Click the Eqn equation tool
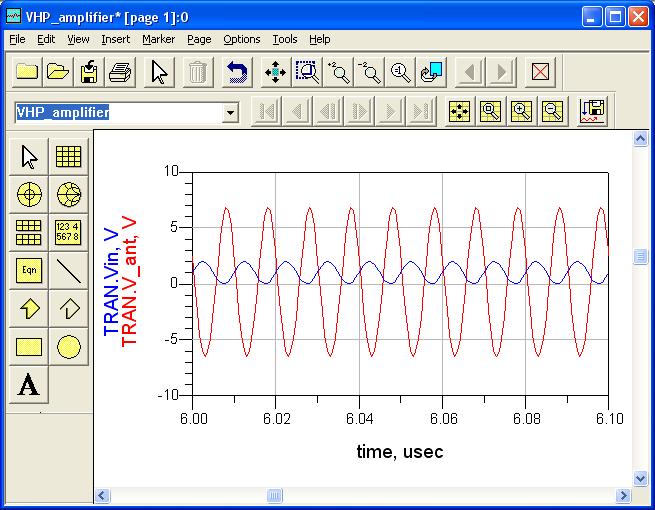Viewport: 655px width, 510px height. coord(30,270)
